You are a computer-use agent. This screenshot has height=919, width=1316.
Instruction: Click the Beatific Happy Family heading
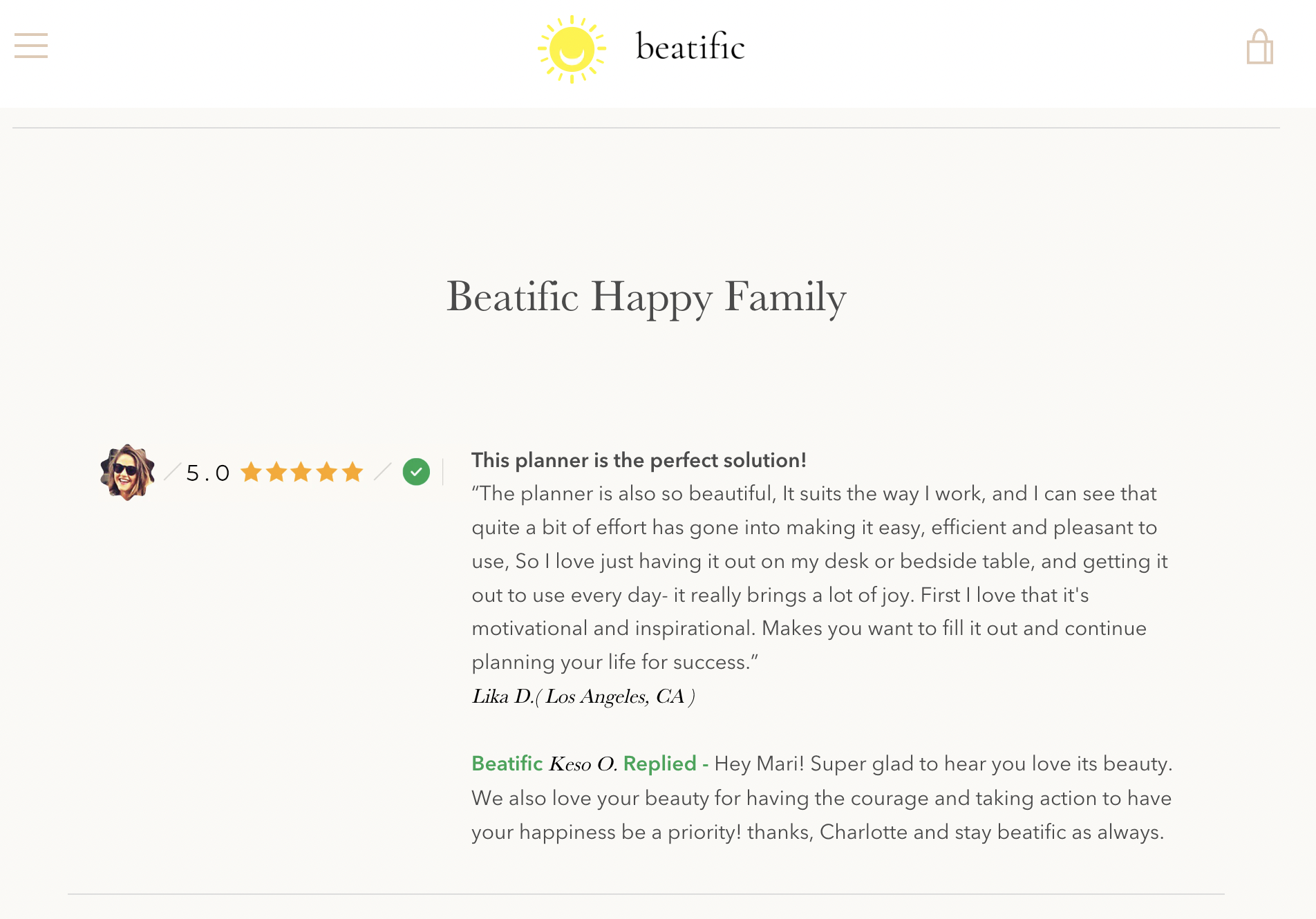[646, 297]
